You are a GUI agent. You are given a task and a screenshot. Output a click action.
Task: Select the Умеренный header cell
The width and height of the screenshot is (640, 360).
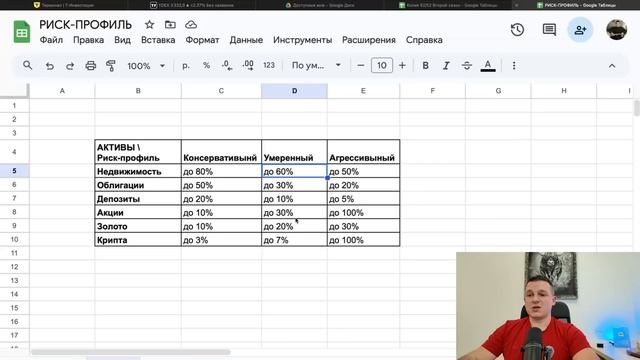click(294, 152)
